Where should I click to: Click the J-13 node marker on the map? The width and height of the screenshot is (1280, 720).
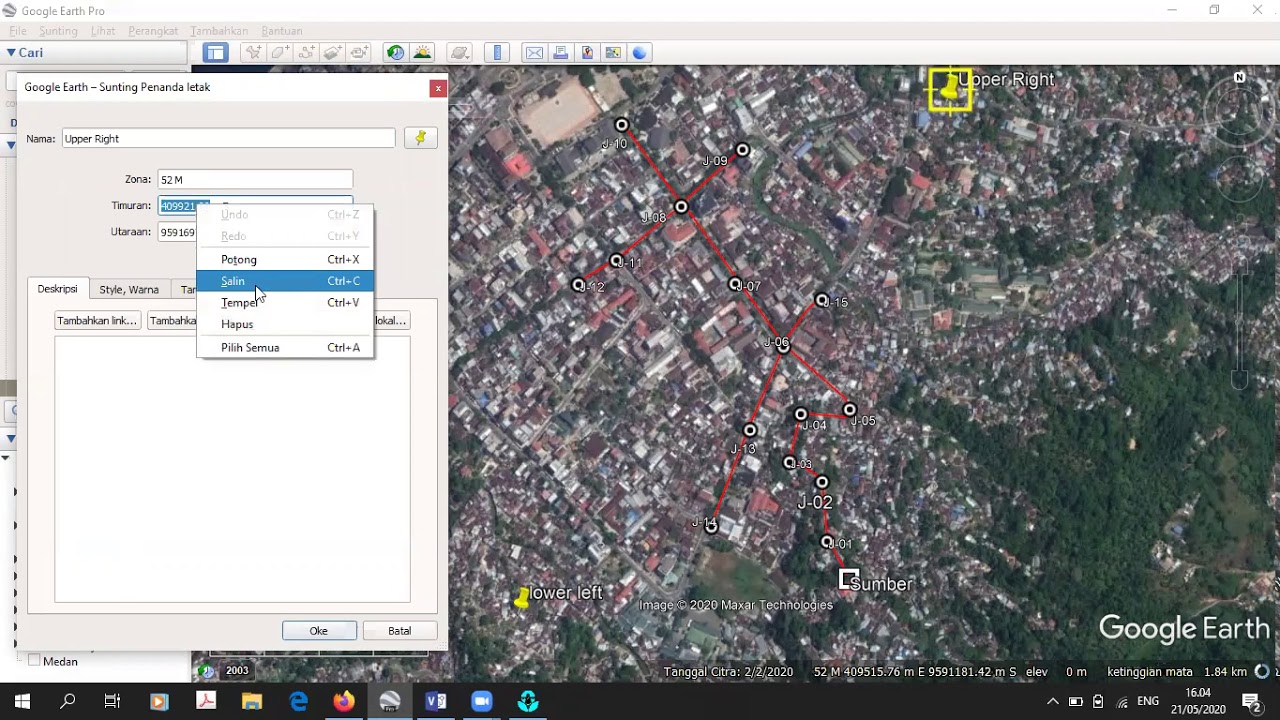tap(750, 431)
